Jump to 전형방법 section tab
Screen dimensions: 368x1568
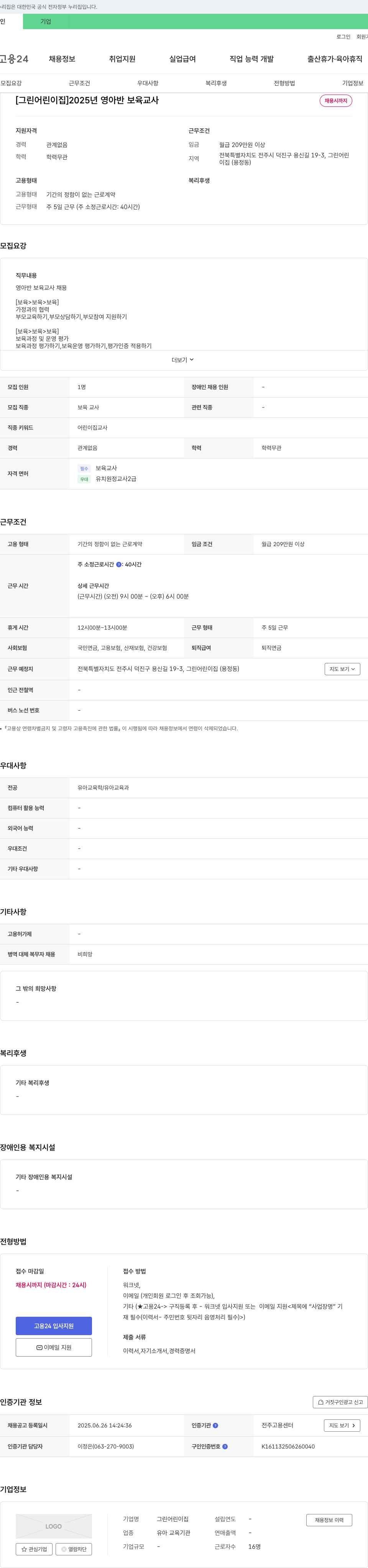(x=284, y=83)
